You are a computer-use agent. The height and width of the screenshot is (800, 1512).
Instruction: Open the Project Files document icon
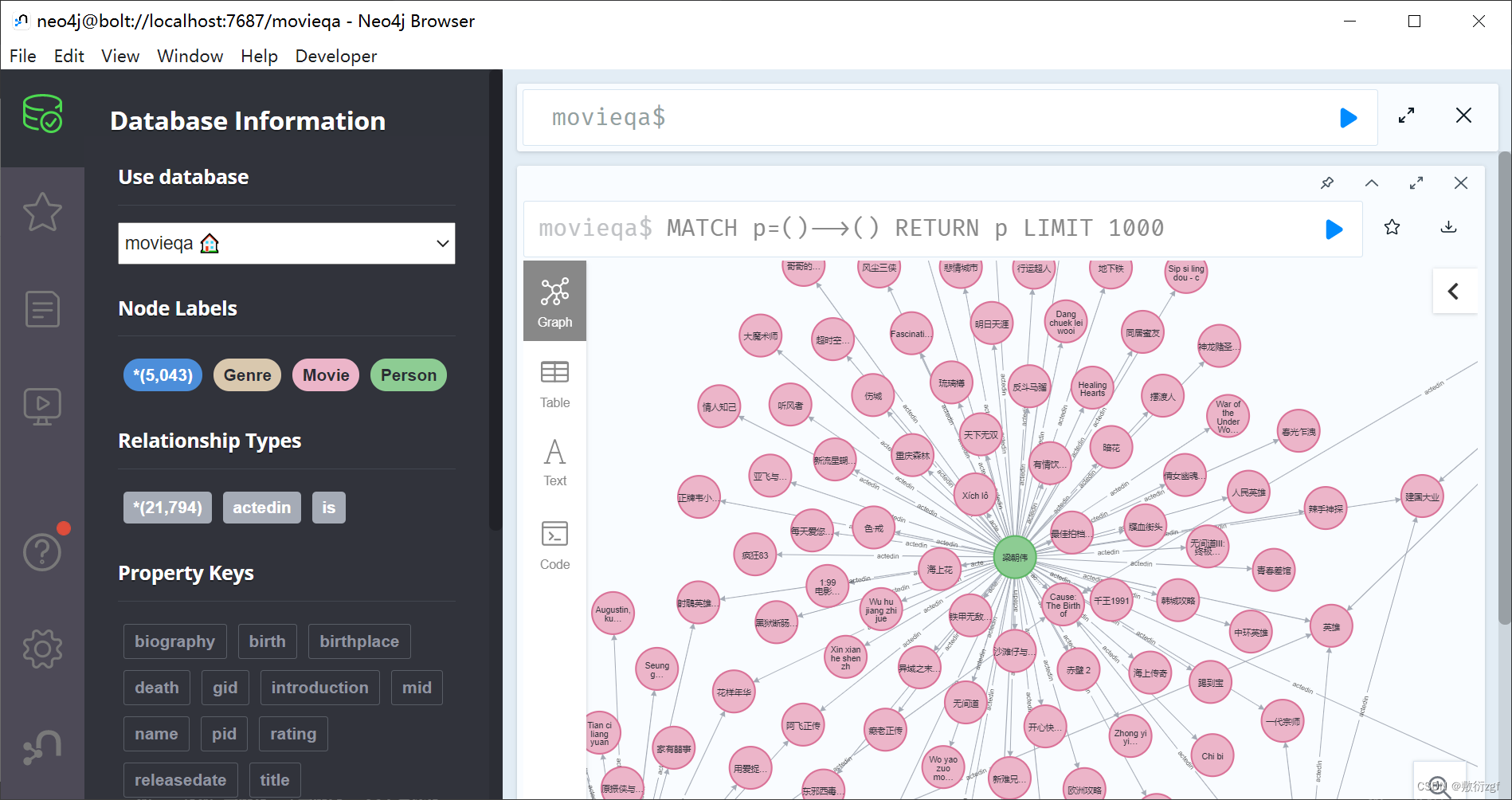42,309
